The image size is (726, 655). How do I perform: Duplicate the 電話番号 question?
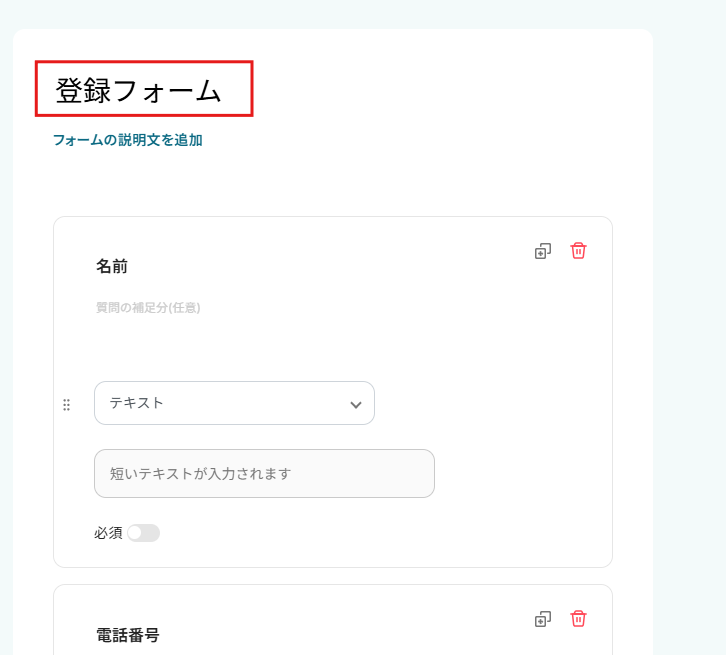(x=543, y=619)
